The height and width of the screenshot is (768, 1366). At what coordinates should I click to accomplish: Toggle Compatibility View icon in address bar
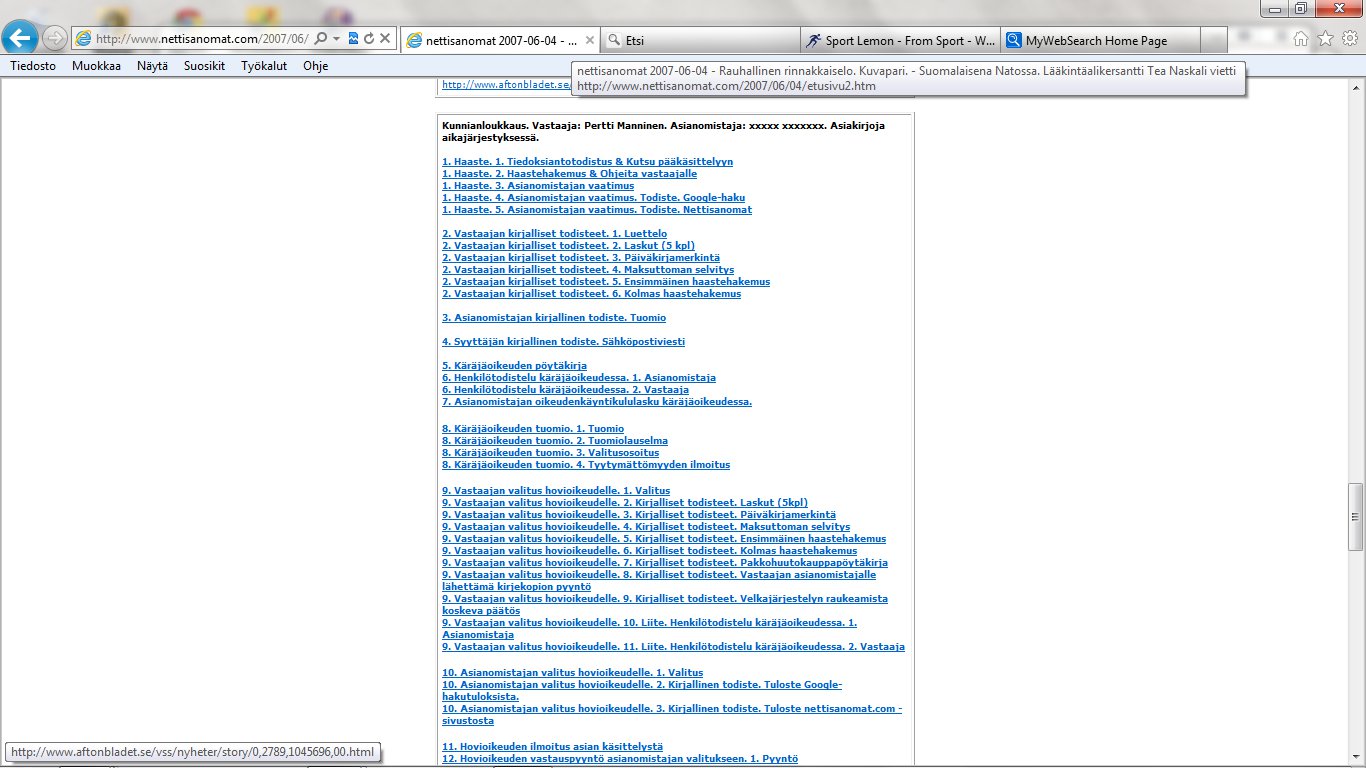353,39
